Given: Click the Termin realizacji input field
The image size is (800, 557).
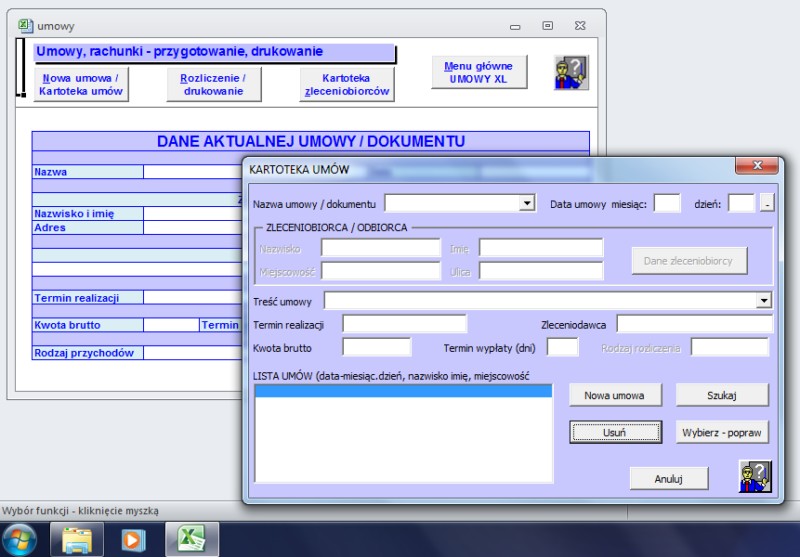Looking at the screenshot, I should coord(404,323).
